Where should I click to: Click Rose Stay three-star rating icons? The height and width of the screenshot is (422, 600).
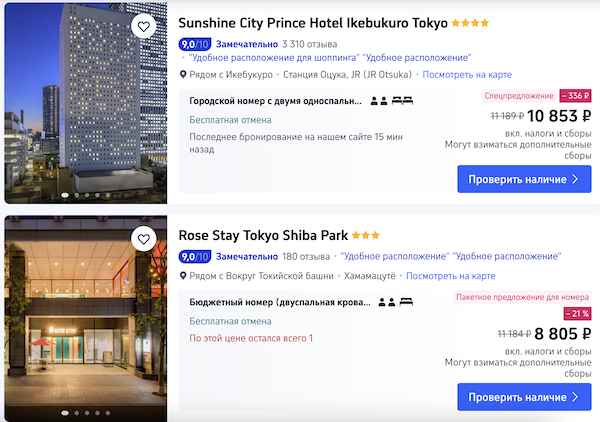pyautogui.click(x=366, y=236)
